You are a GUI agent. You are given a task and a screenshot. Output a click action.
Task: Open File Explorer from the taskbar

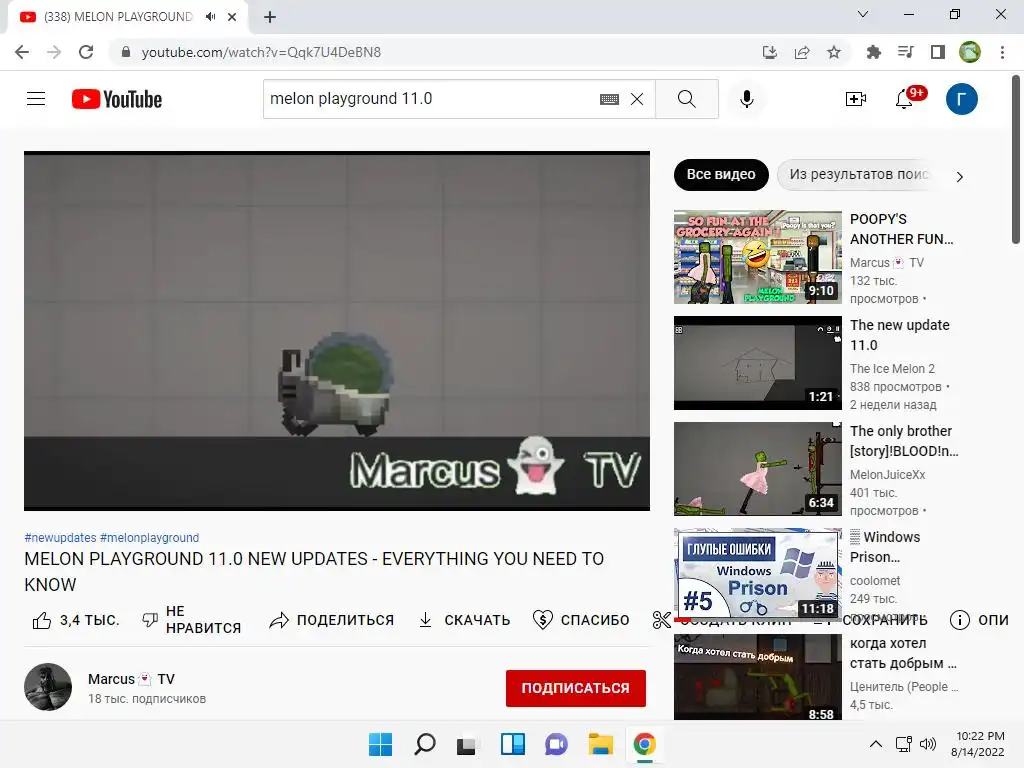pyautogui.click(x=600, y=744)
